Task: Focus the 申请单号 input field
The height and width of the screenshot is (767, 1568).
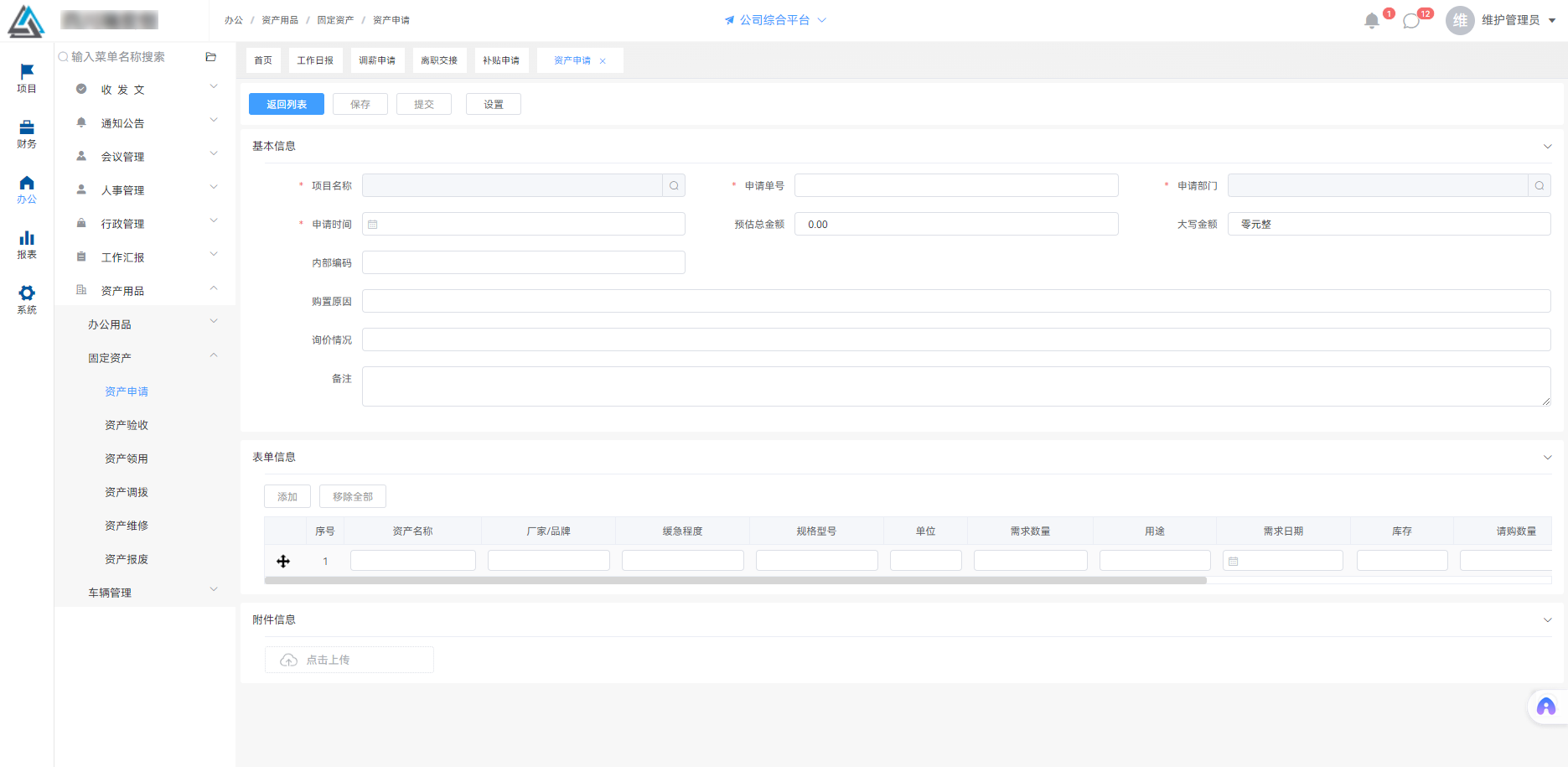Action: [x=956, y=185]
